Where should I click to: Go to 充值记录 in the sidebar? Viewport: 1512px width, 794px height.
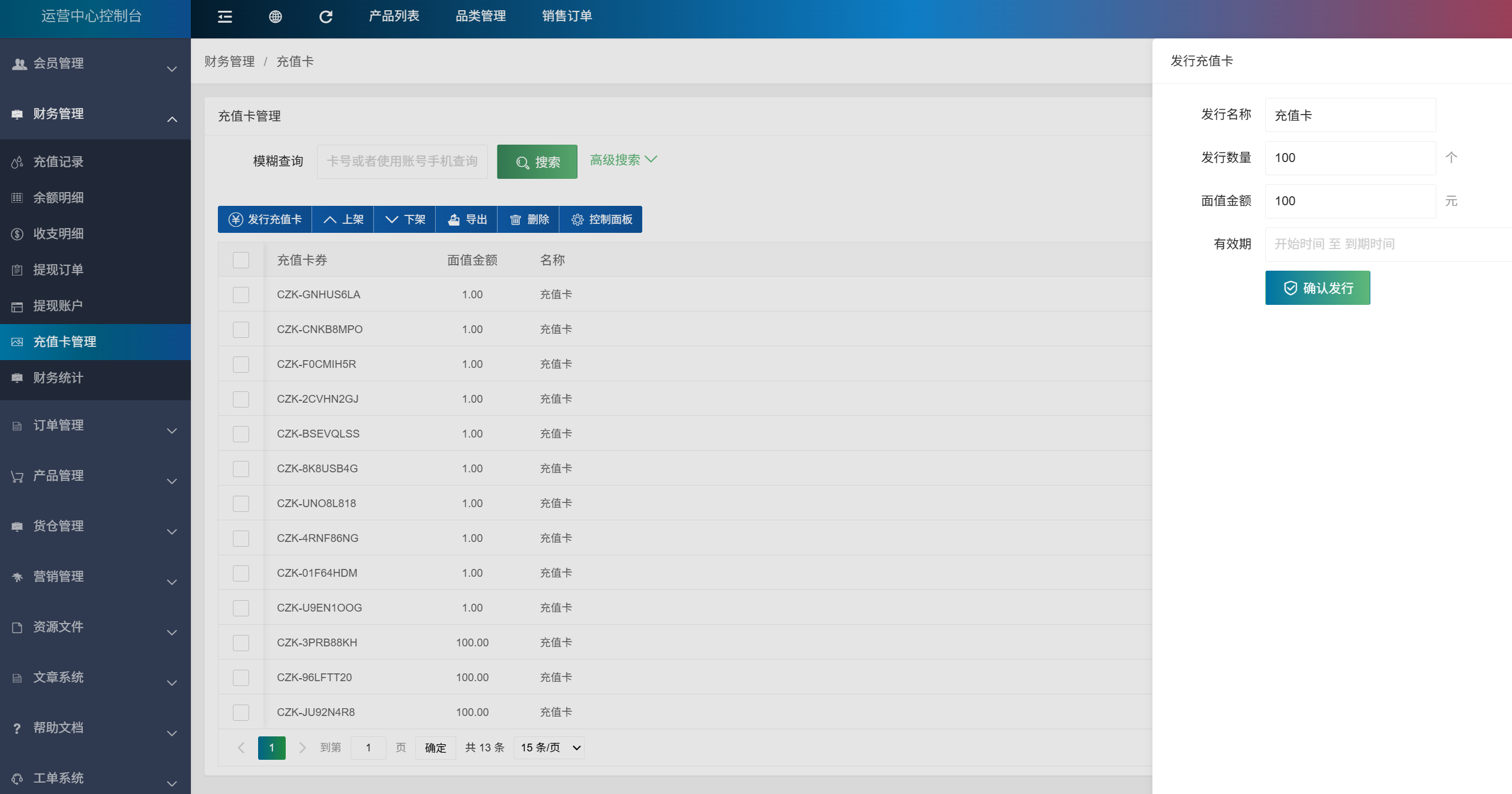click(x=58, y=162)
